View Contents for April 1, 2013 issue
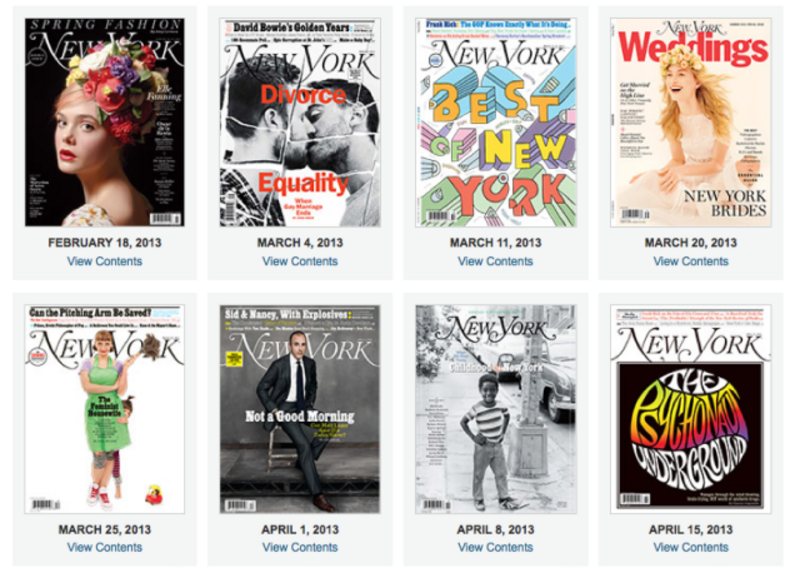The height and width of the screenshot is (568, 800). coord(300,547)
